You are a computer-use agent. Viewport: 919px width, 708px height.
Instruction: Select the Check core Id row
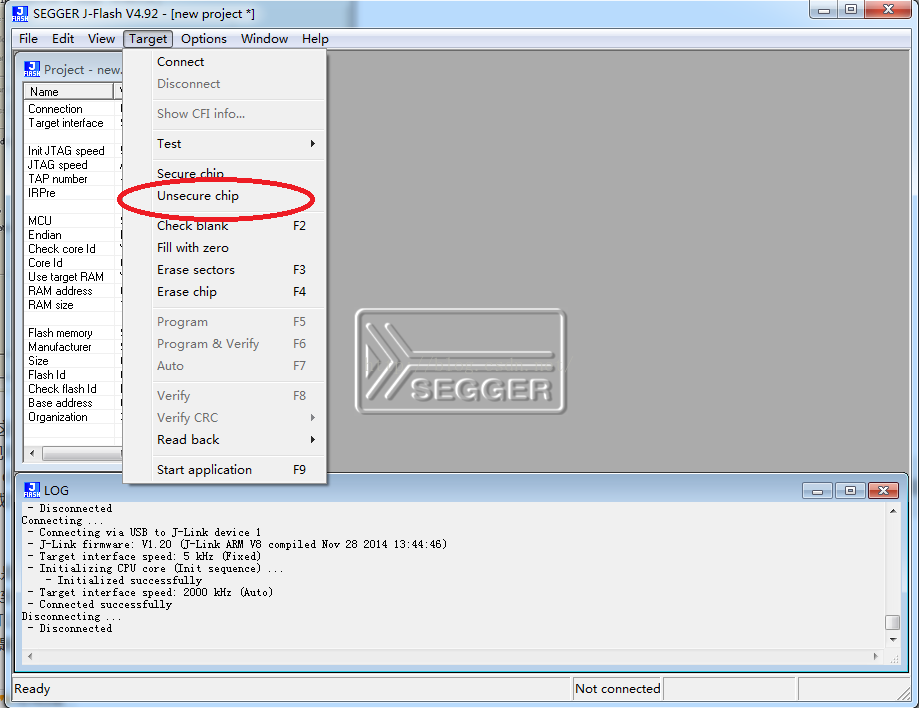pos(73,249)
